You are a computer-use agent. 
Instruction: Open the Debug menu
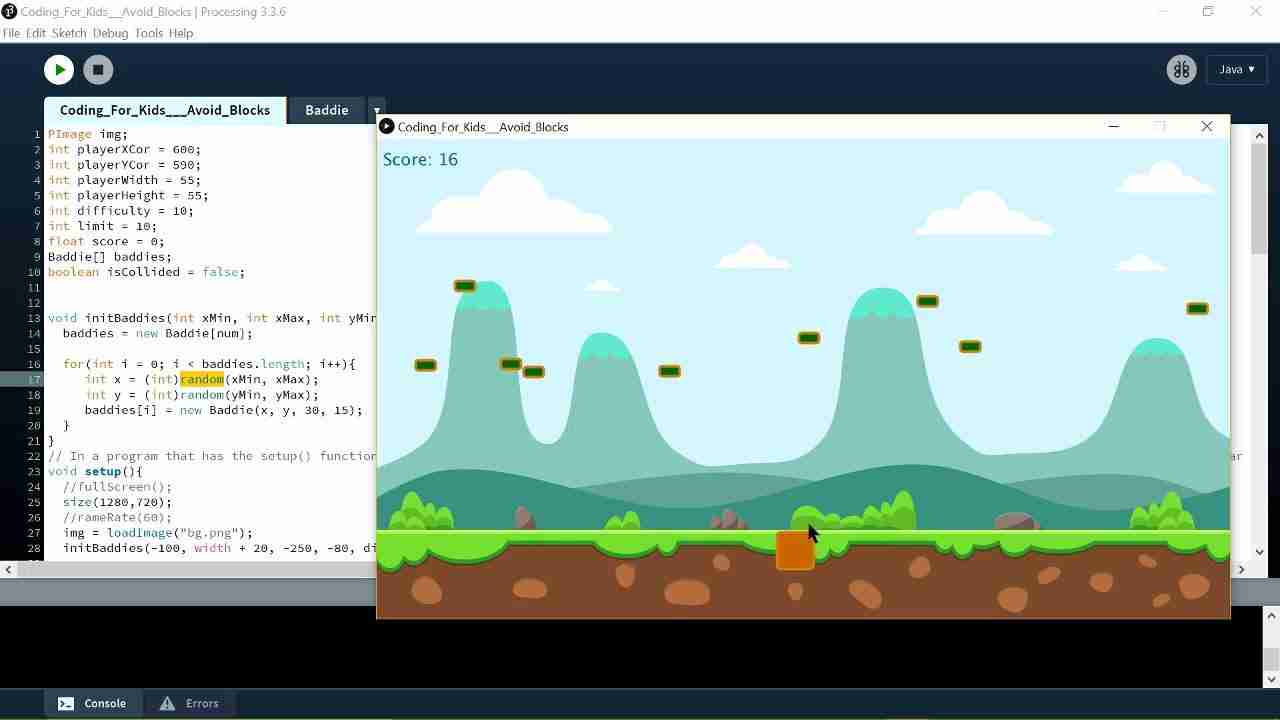(x=110, y=33)
